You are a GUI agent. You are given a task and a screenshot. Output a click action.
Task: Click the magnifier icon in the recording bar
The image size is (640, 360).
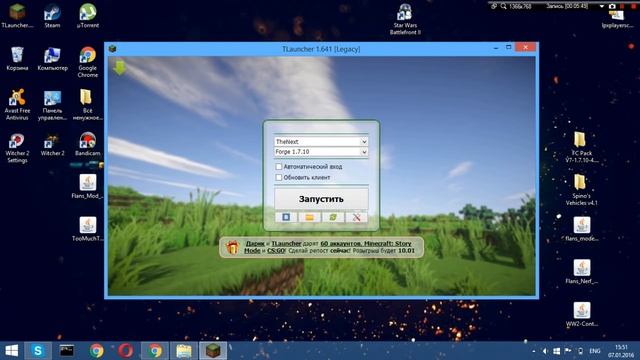(503, 6)
